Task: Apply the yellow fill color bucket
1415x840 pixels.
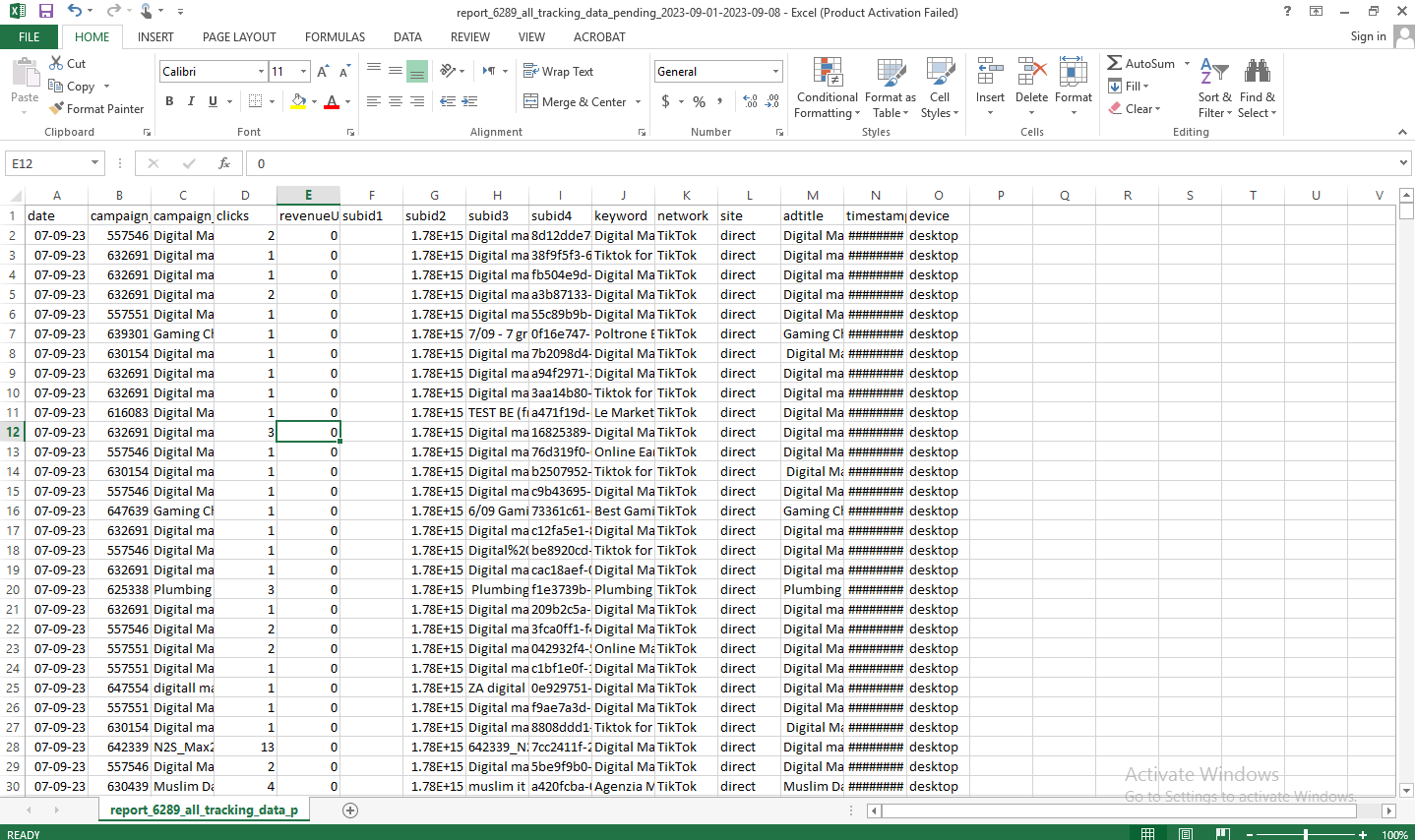Action: [299, 101]
